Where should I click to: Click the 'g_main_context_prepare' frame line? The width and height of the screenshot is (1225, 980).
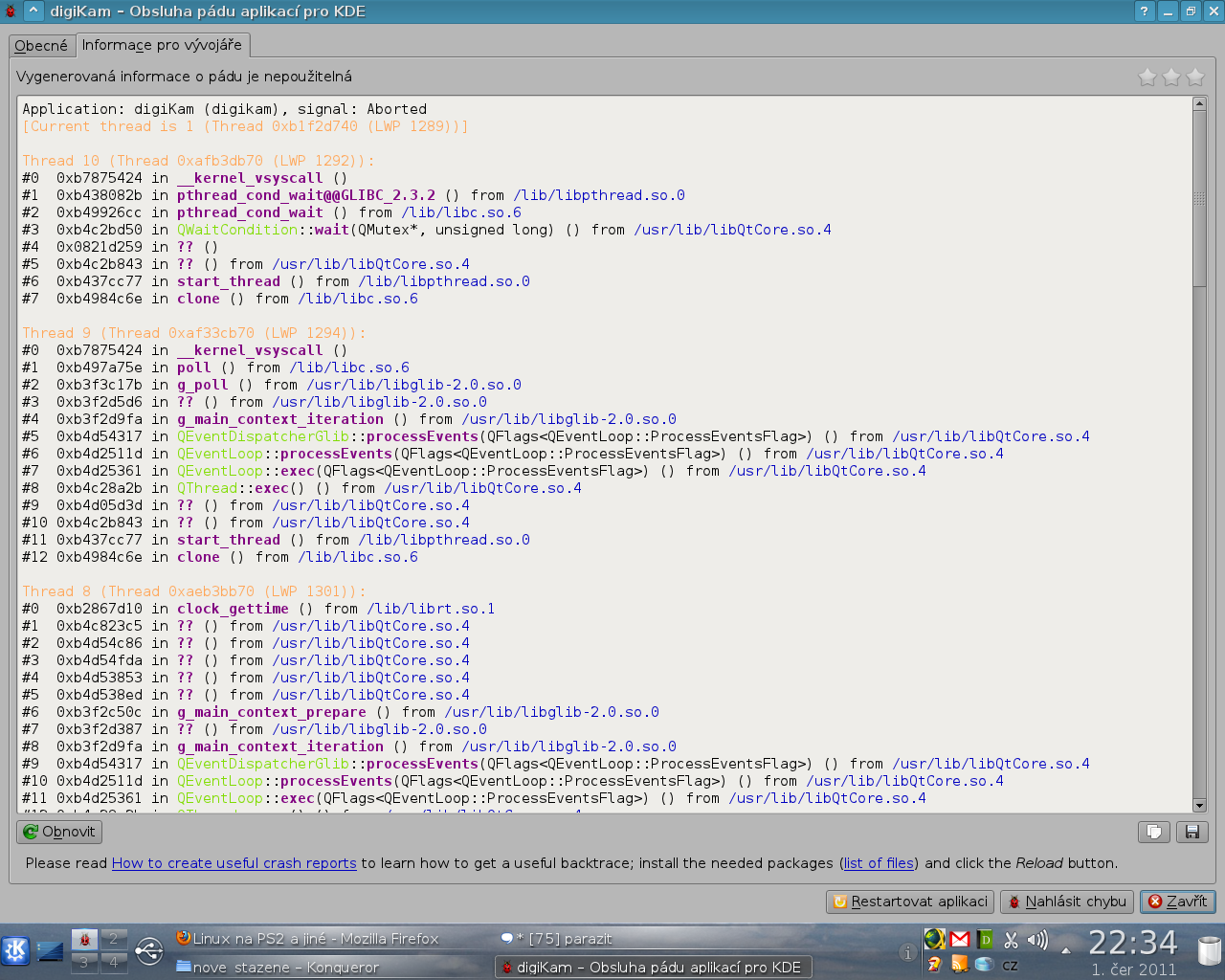tap(341, 712)
